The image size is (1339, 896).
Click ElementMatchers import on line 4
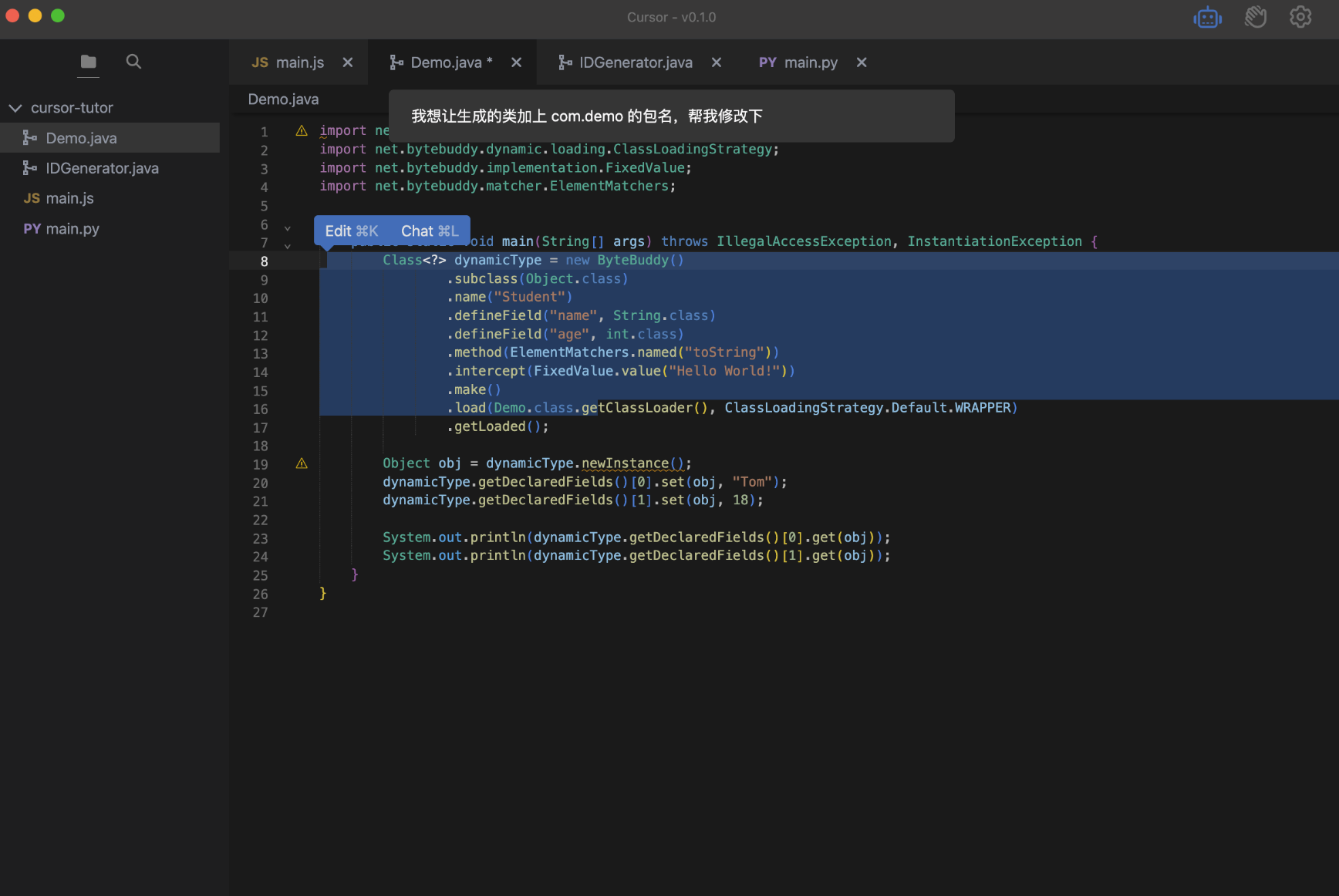pos(609,186)
